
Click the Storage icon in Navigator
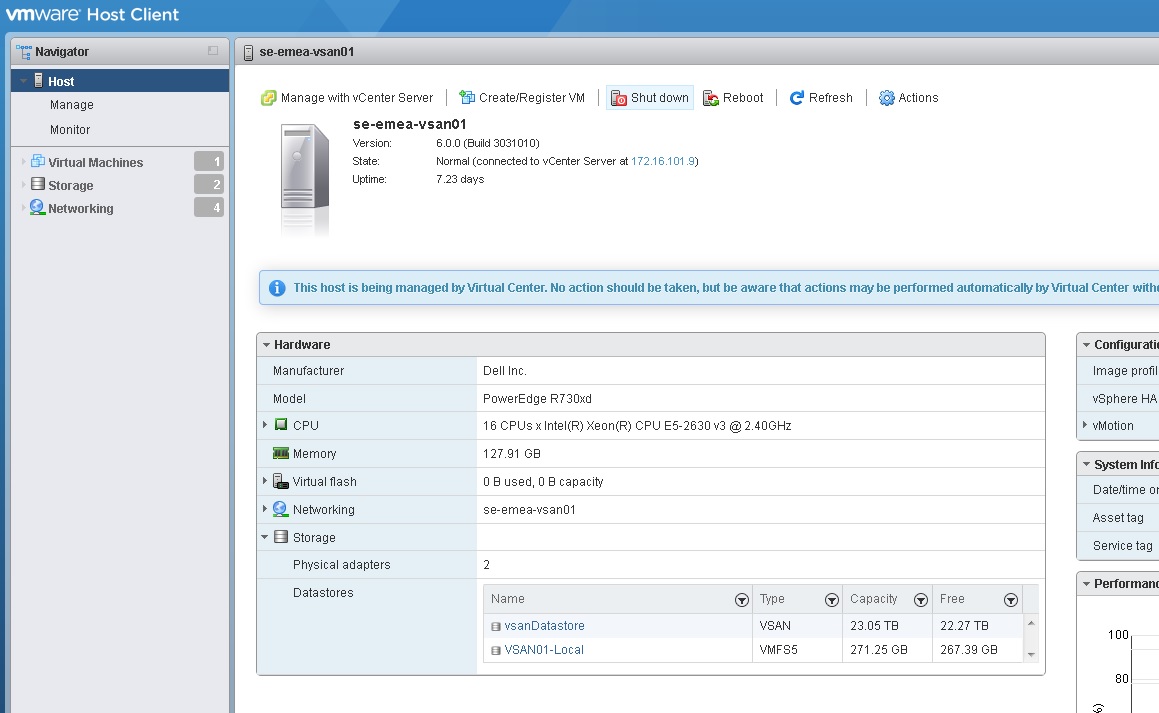click(x=38, y=184)
